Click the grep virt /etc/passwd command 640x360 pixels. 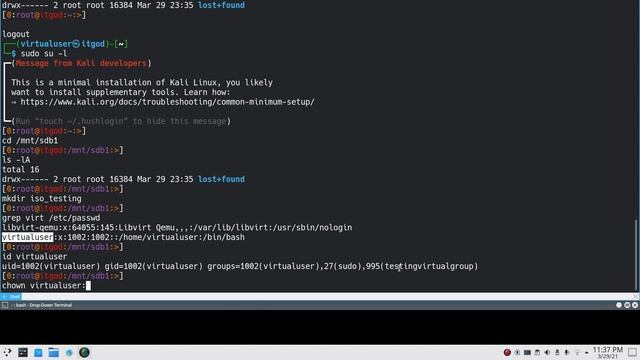click(x=51, y=218)
